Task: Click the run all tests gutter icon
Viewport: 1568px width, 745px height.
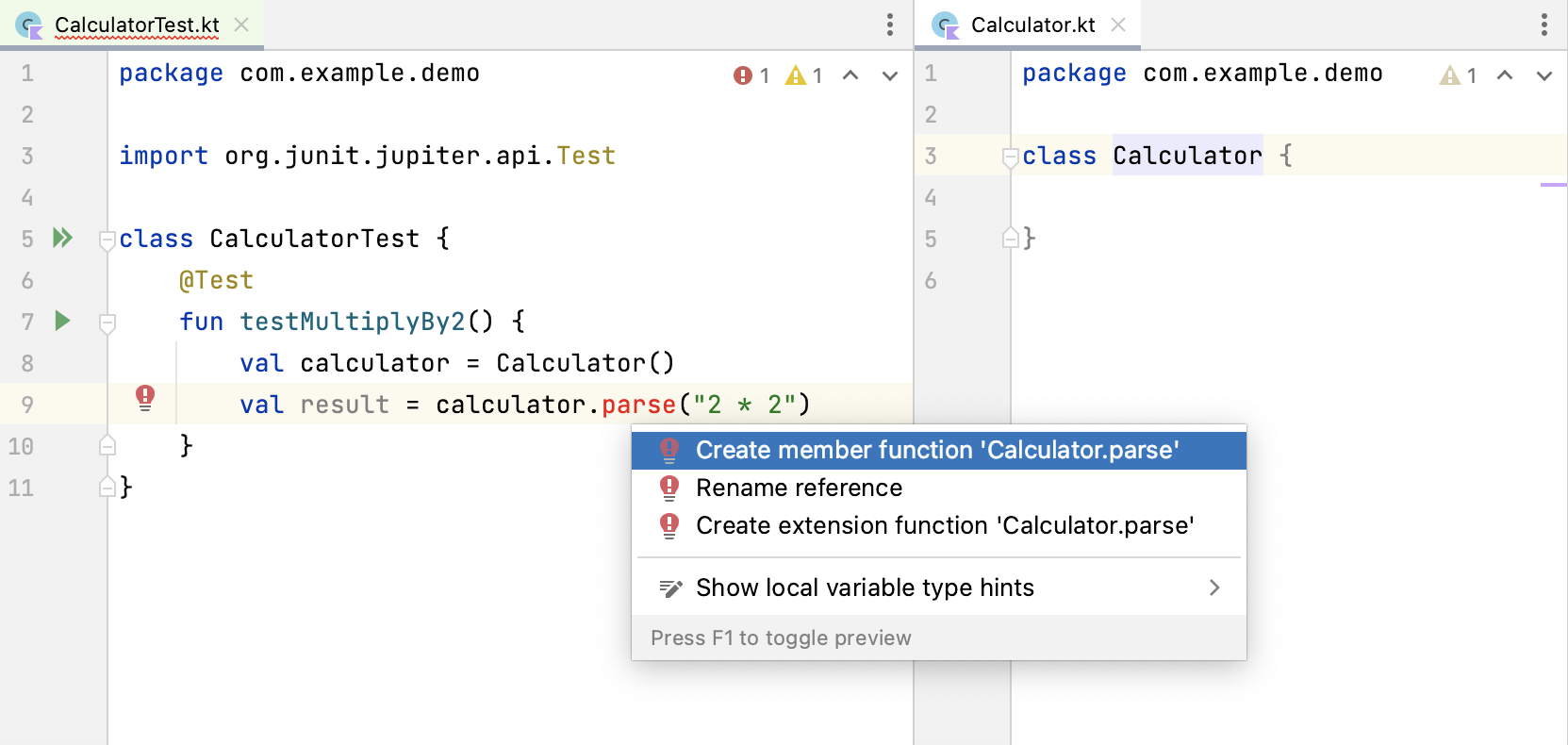Action: click(62, 238)
